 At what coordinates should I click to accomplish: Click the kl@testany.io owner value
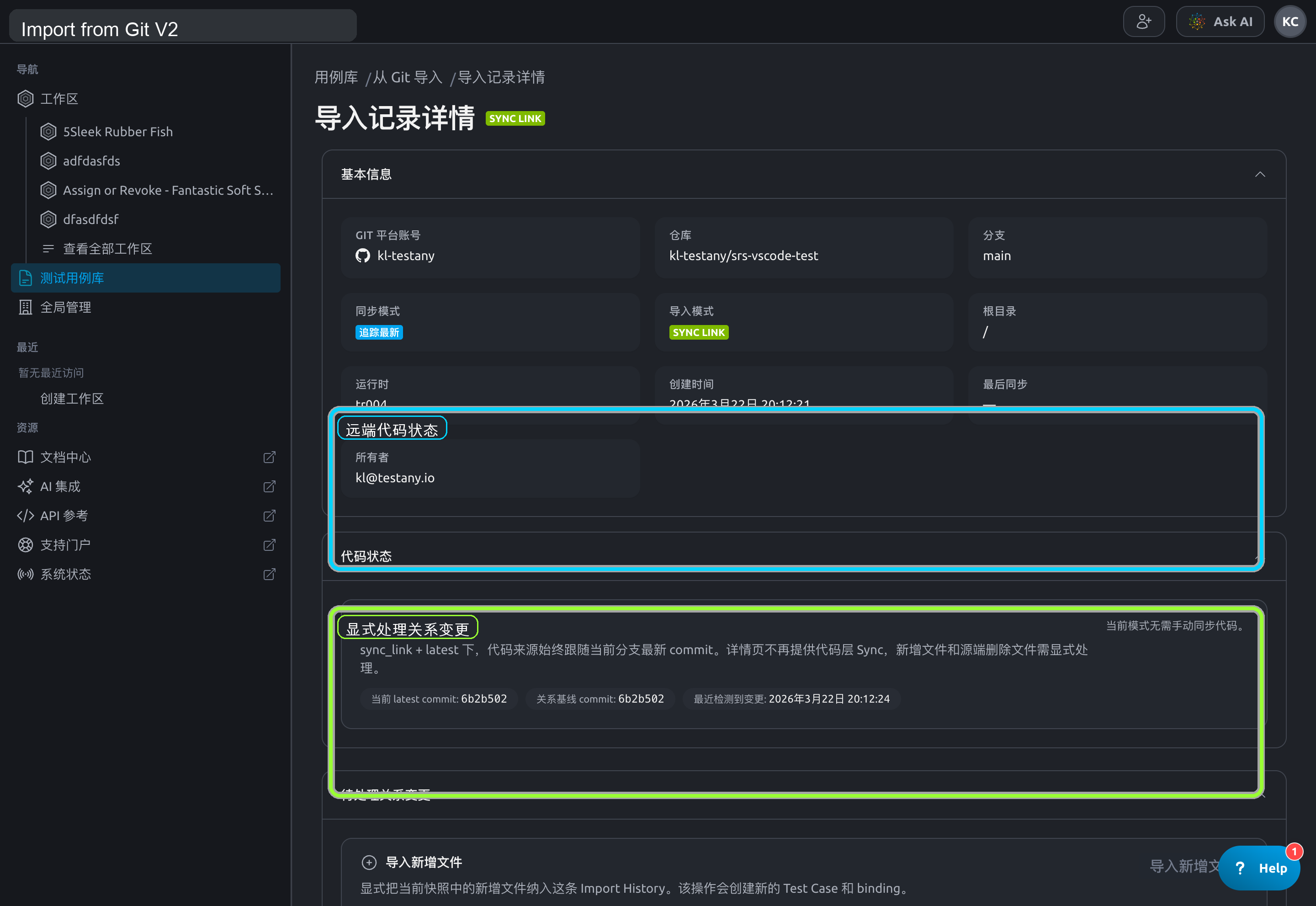(395, 477)
